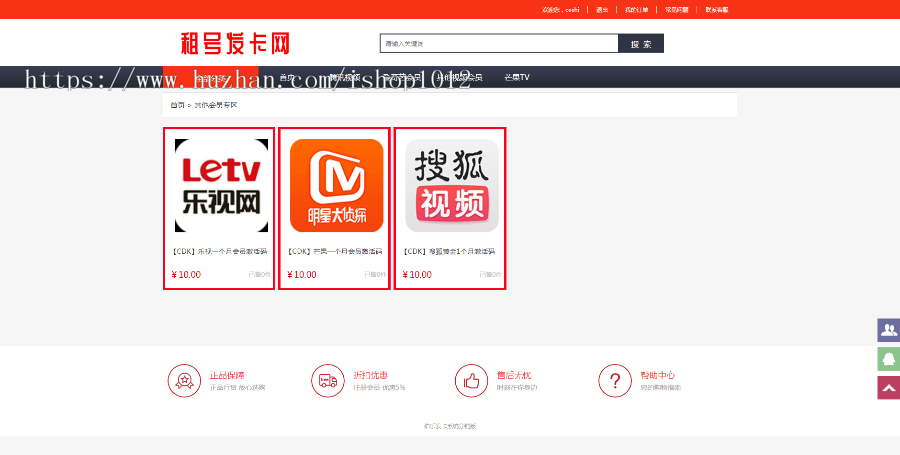Click the question mark icon for 帮助中心
This screenshot has height=455, width=900.
click(x=615, y=380)
